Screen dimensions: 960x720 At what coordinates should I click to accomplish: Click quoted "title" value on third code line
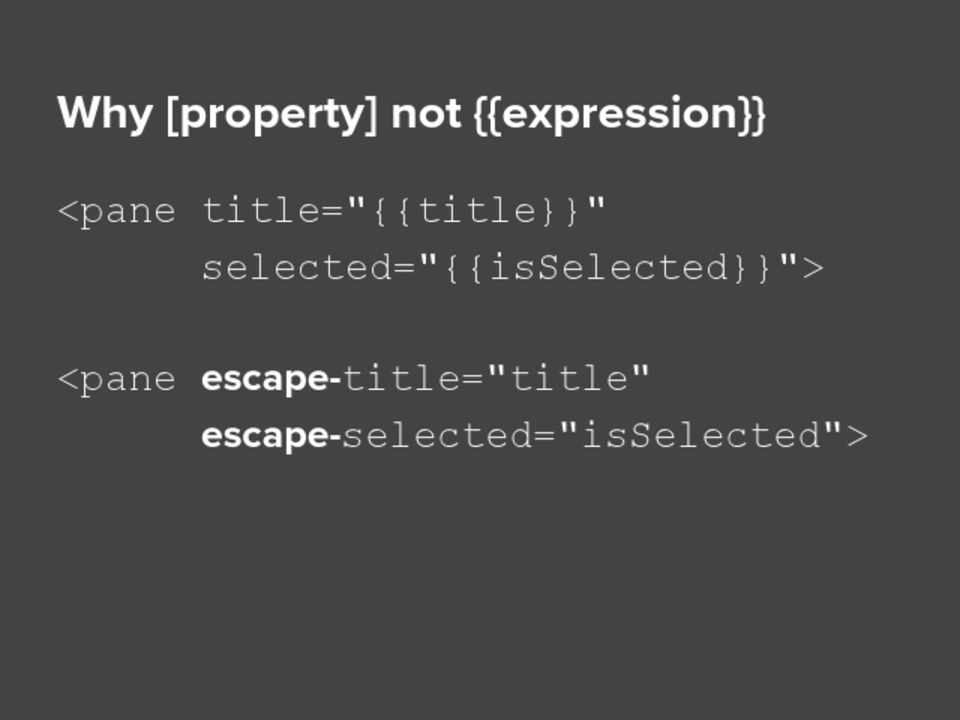tap(569, 379)
